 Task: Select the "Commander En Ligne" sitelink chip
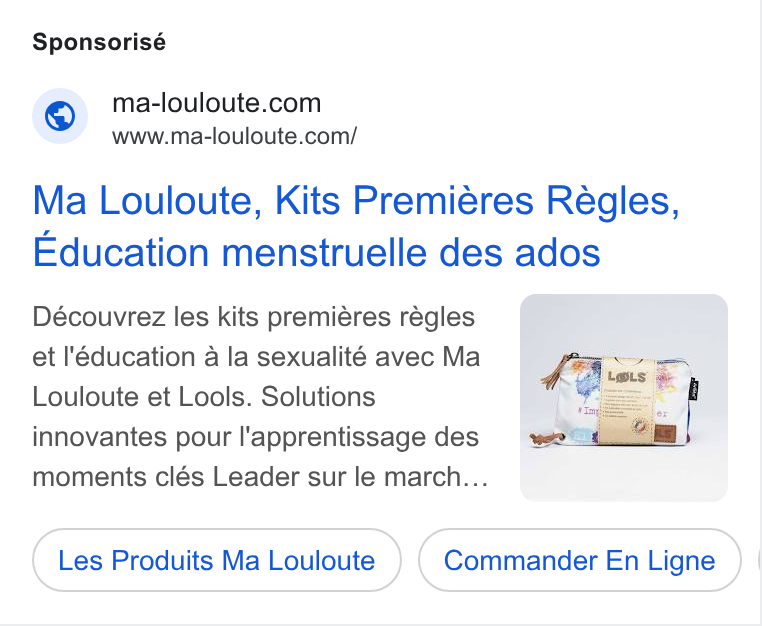(x=580, y=560)
